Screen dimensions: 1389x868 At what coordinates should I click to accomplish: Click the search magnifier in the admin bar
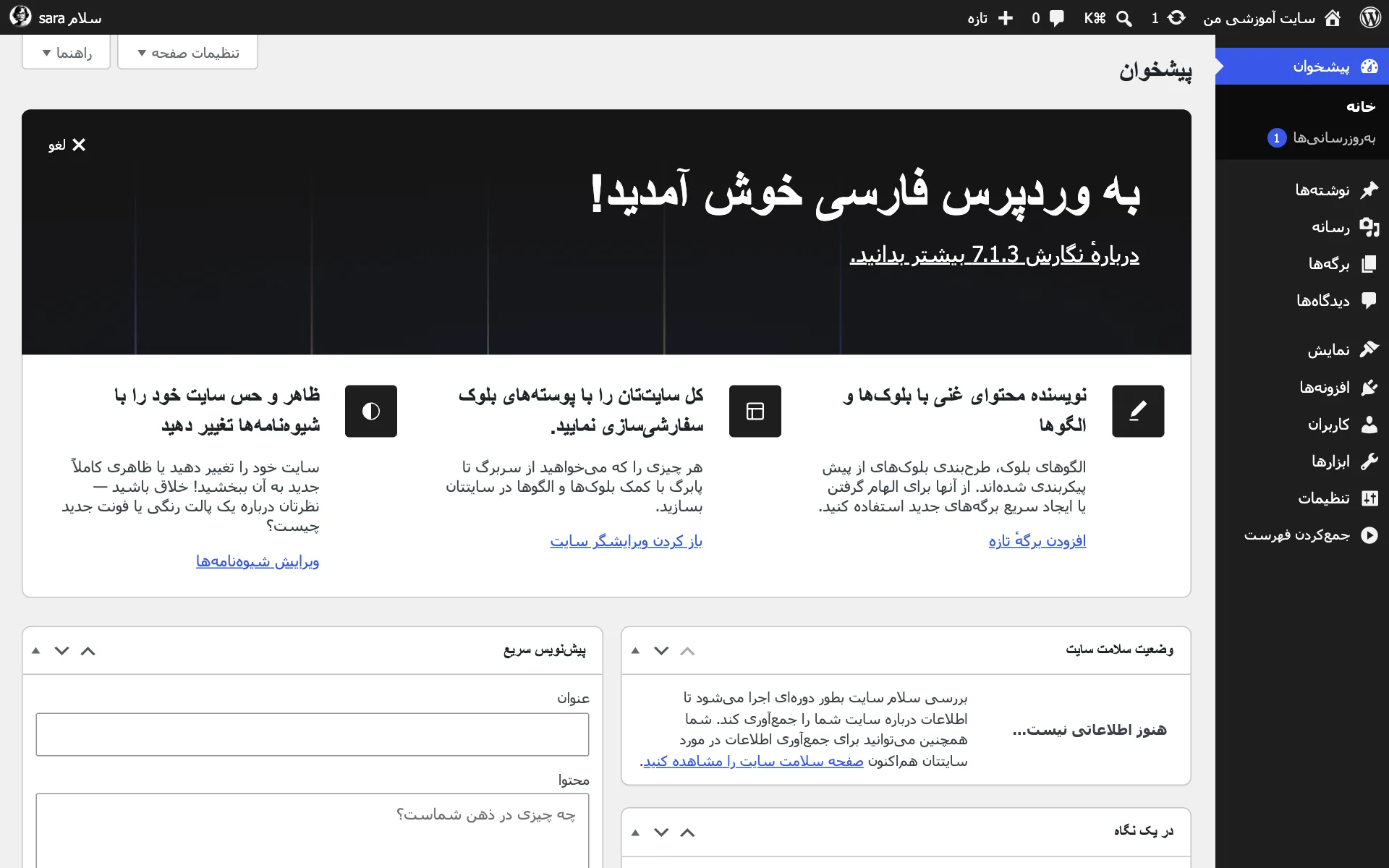click(1124, 18)
